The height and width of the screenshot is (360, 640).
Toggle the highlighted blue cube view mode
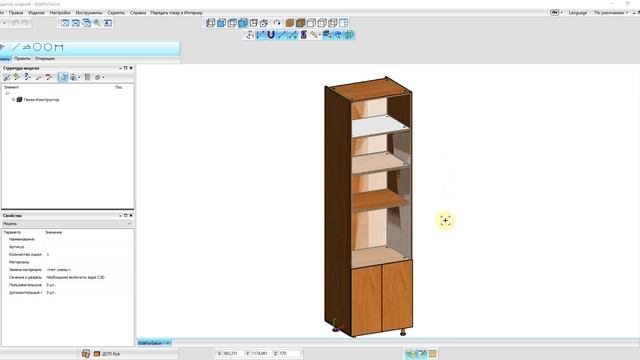243,23
